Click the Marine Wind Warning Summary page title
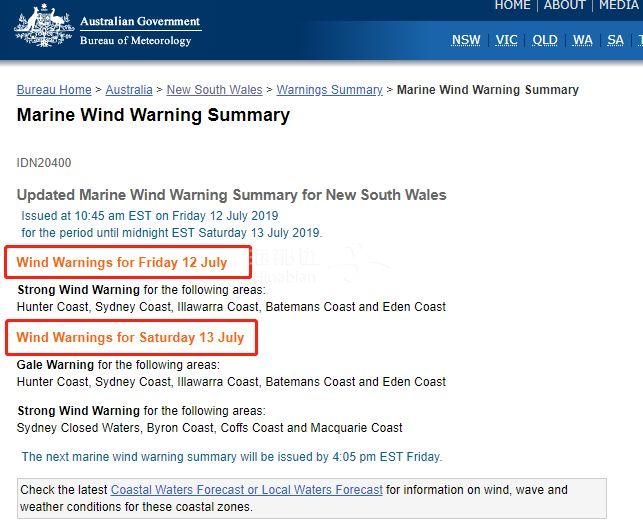The image size is (643, 527). 153,115
